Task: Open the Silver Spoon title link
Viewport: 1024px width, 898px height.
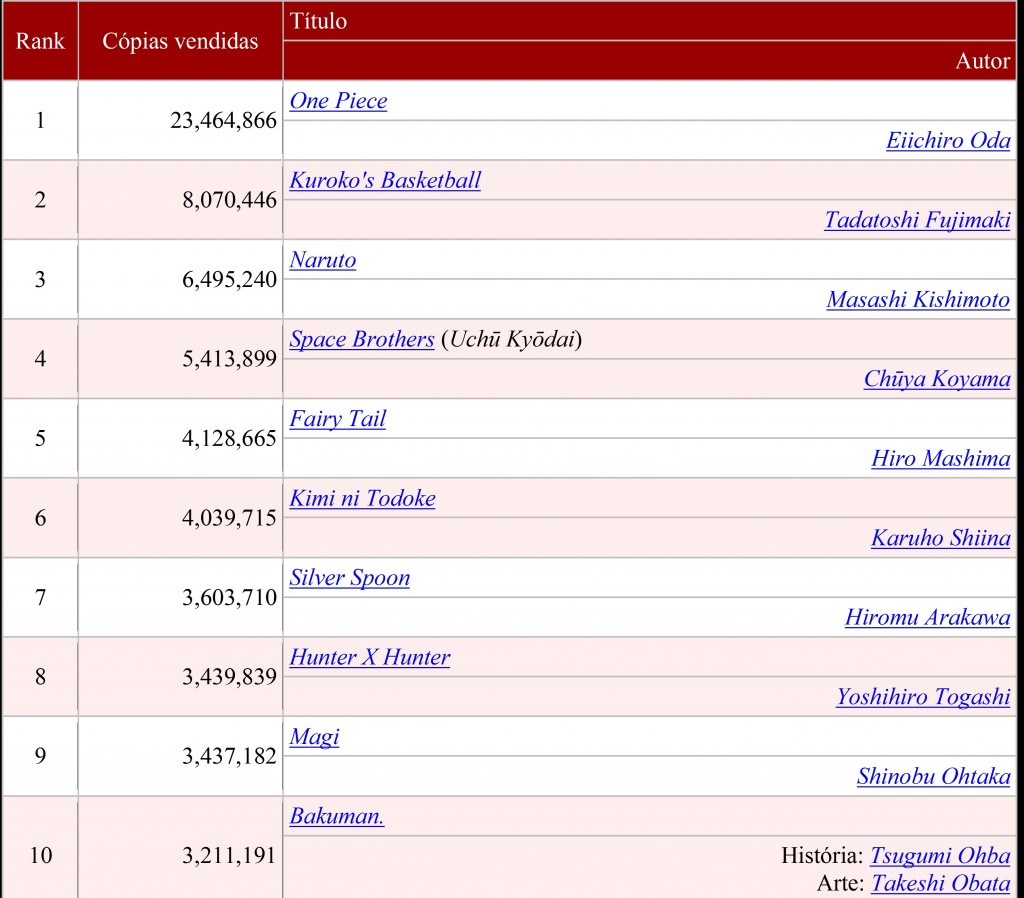Action: [x=350, y=578]
